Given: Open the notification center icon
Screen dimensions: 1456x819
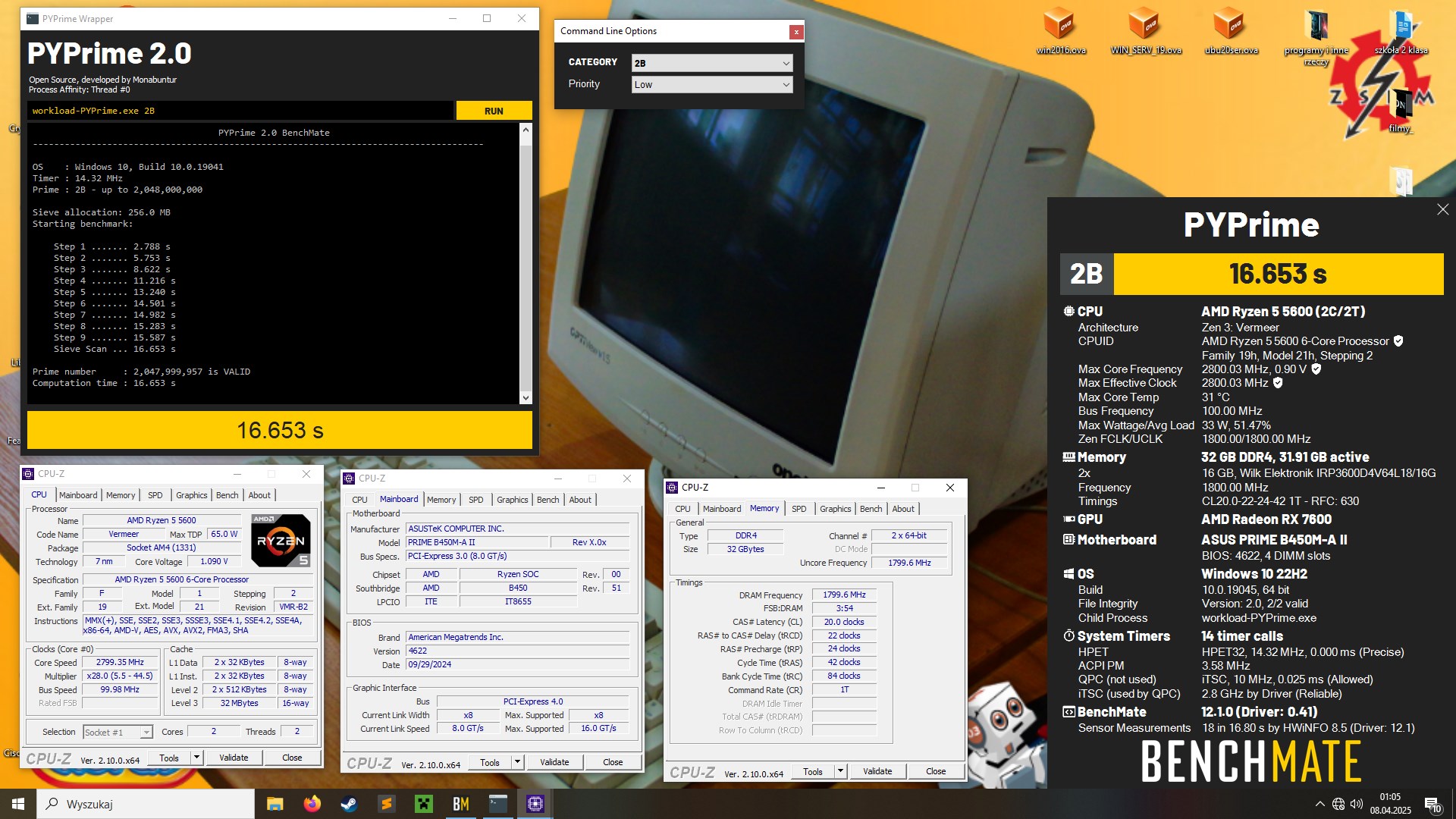Looking at the screenshot, I should (1432, 805).
